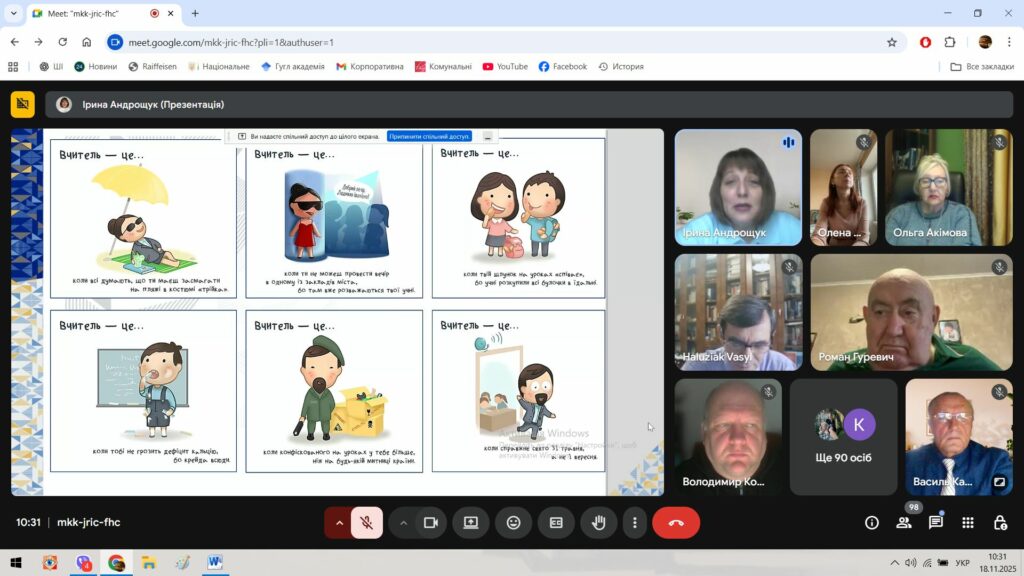1024x576 pixels.
Task: Expand audio settings arrow beside microphone
Action: (339, 522)
